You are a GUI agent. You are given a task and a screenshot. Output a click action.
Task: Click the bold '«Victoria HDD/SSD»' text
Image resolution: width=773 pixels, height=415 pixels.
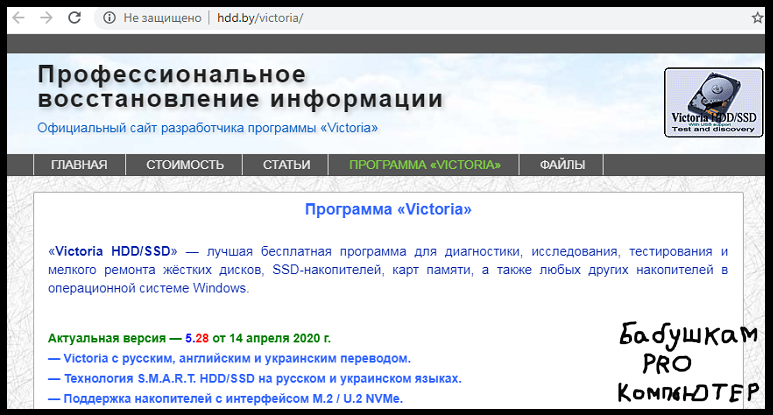(112, 251)
